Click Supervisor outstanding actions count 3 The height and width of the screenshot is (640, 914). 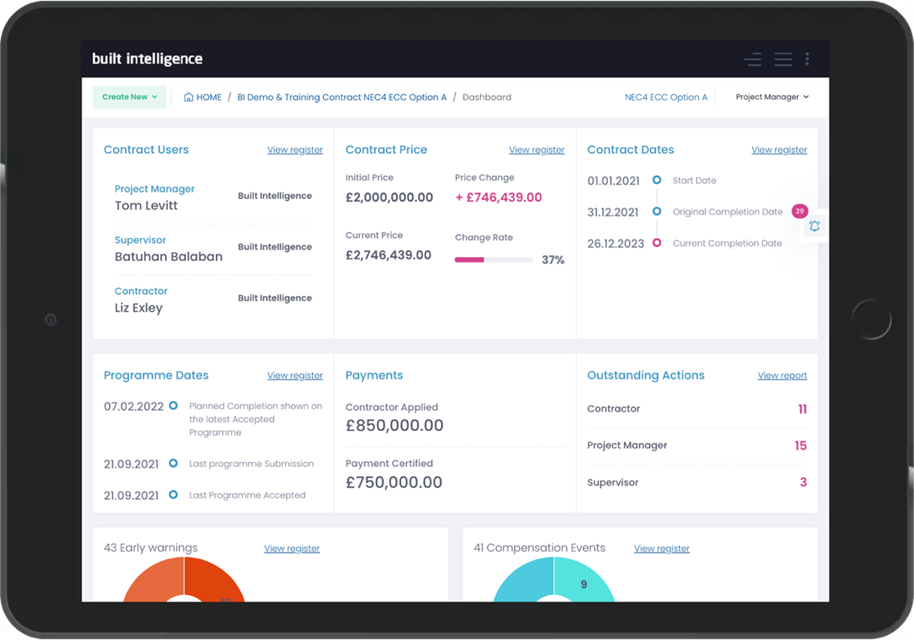[803, 482]
